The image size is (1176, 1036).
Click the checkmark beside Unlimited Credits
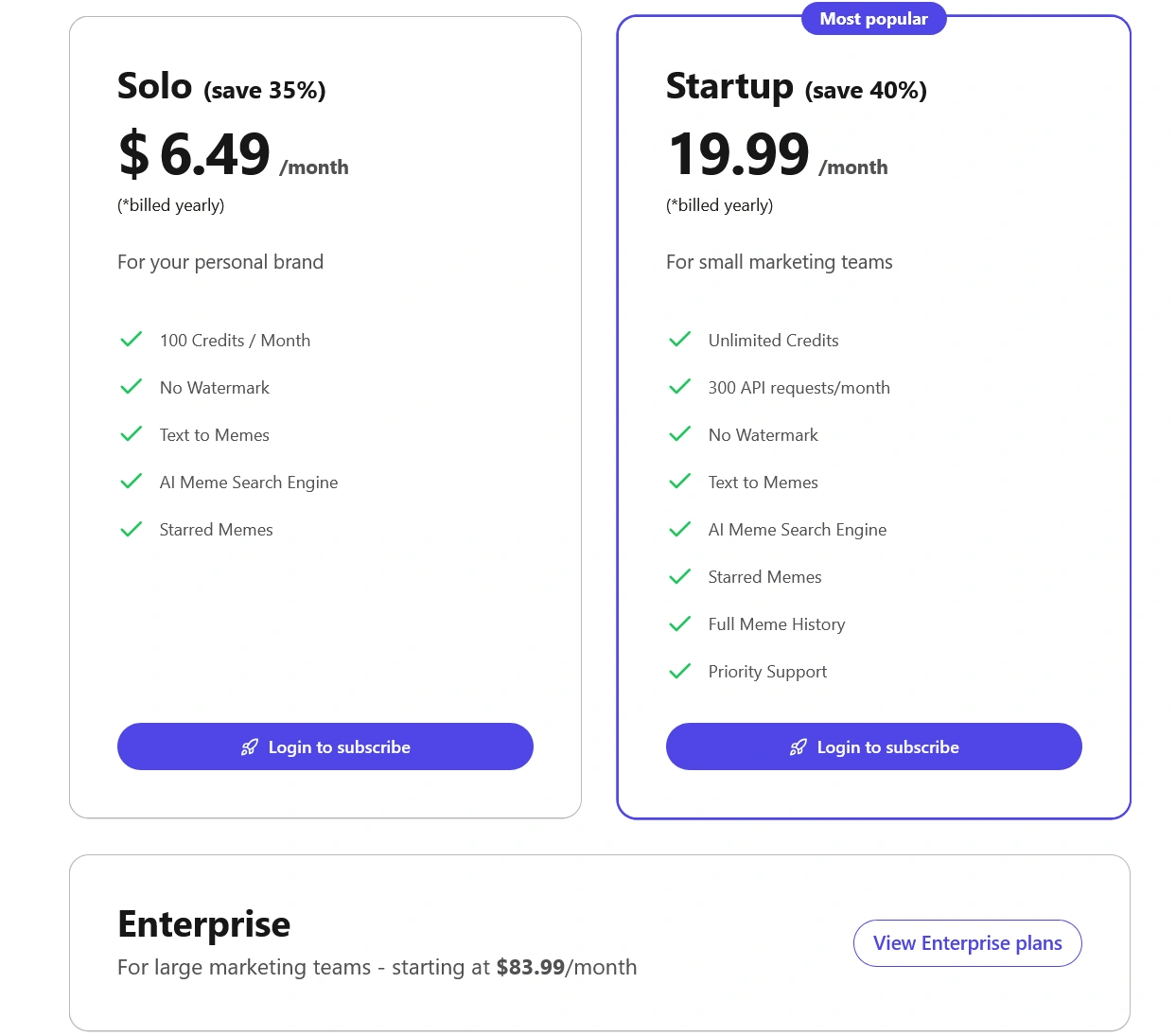pyautogui.click(x=679, y=340)
